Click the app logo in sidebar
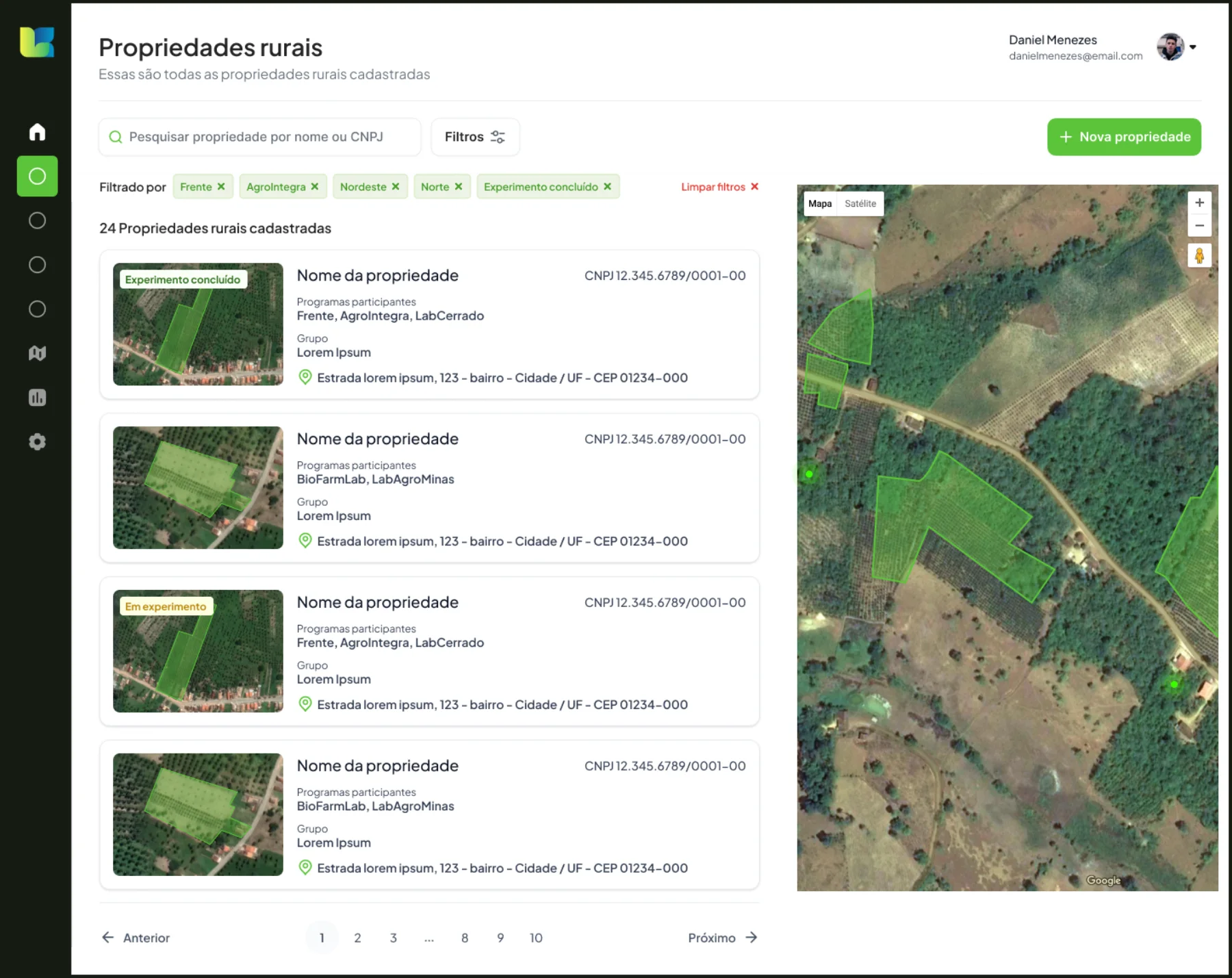 [x=37, y=42]
